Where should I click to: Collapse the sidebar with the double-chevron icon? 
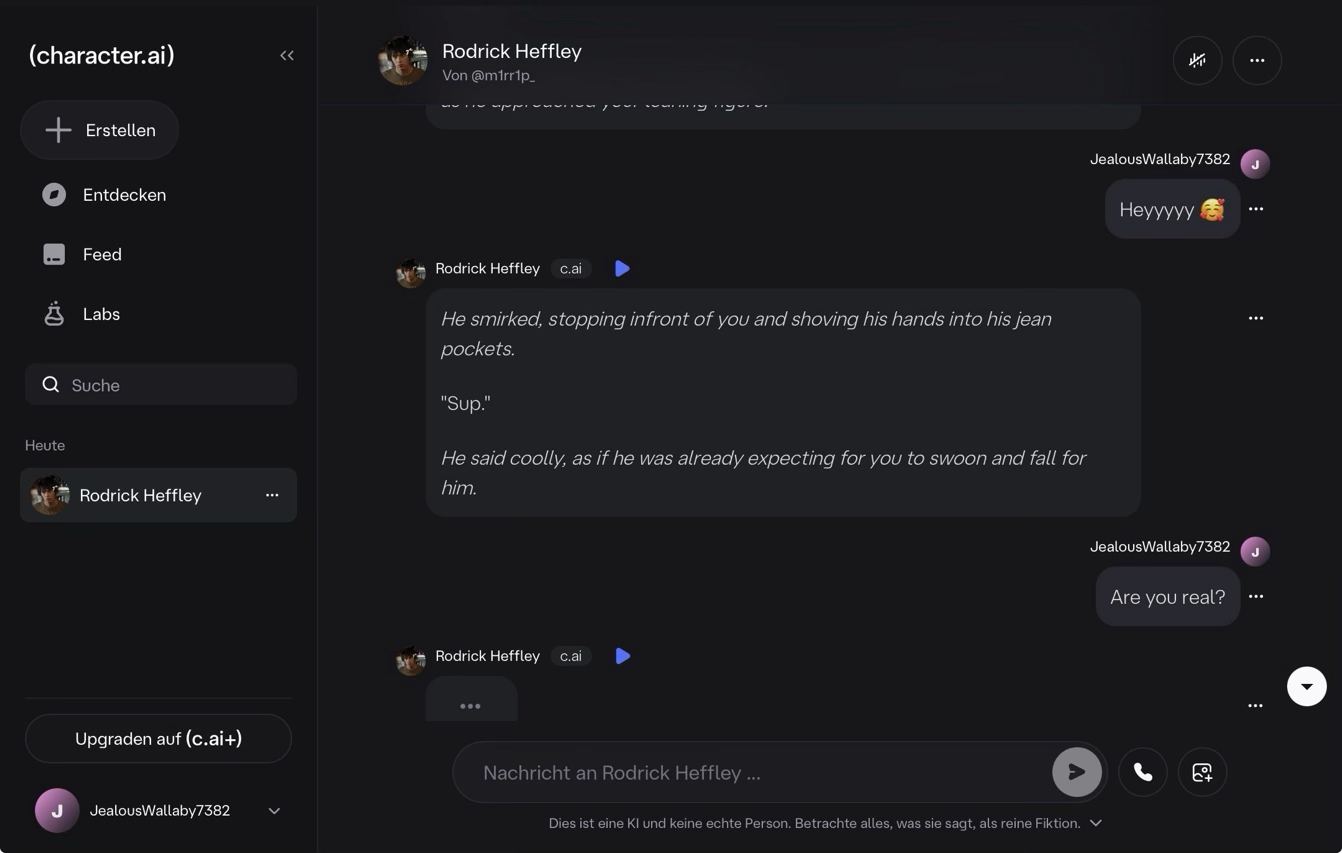click(x=287, y=56)
